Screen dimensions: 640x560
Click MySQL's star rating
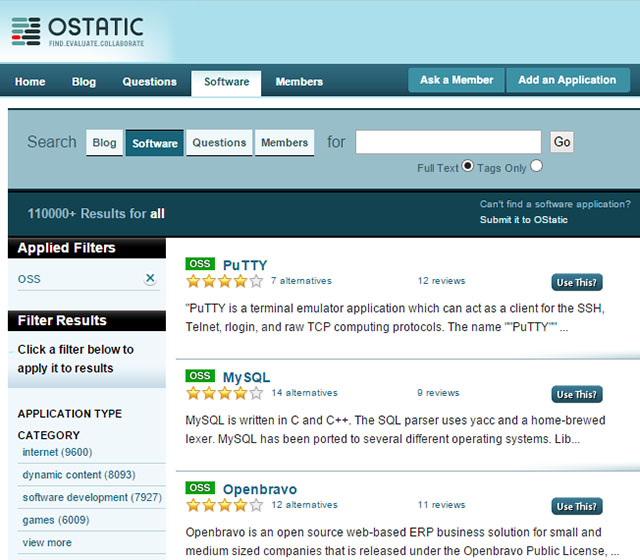pyautogui.click(x=224, y=393)
